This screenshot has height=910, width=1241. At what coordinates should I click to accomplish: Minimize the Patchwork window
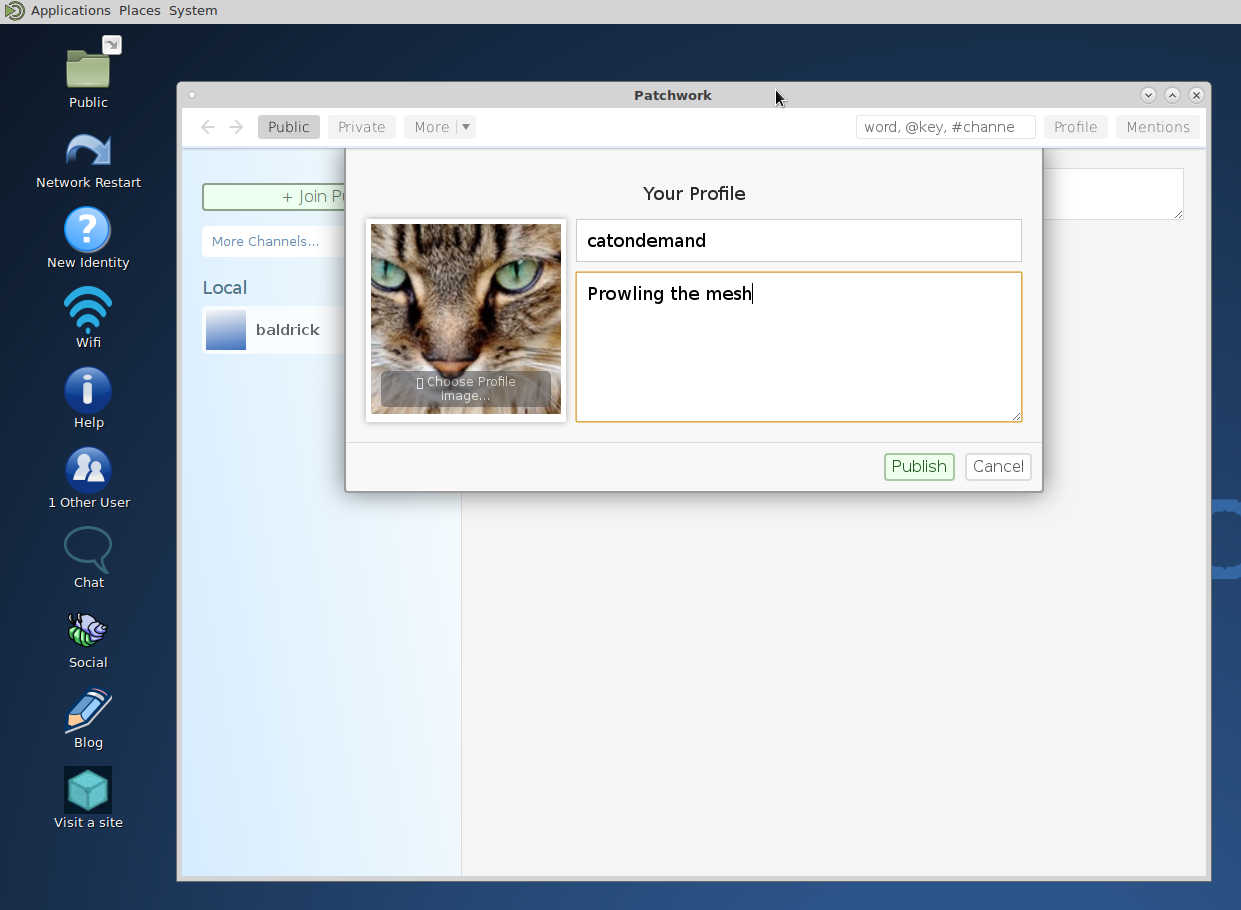(x=1148, y=95)
